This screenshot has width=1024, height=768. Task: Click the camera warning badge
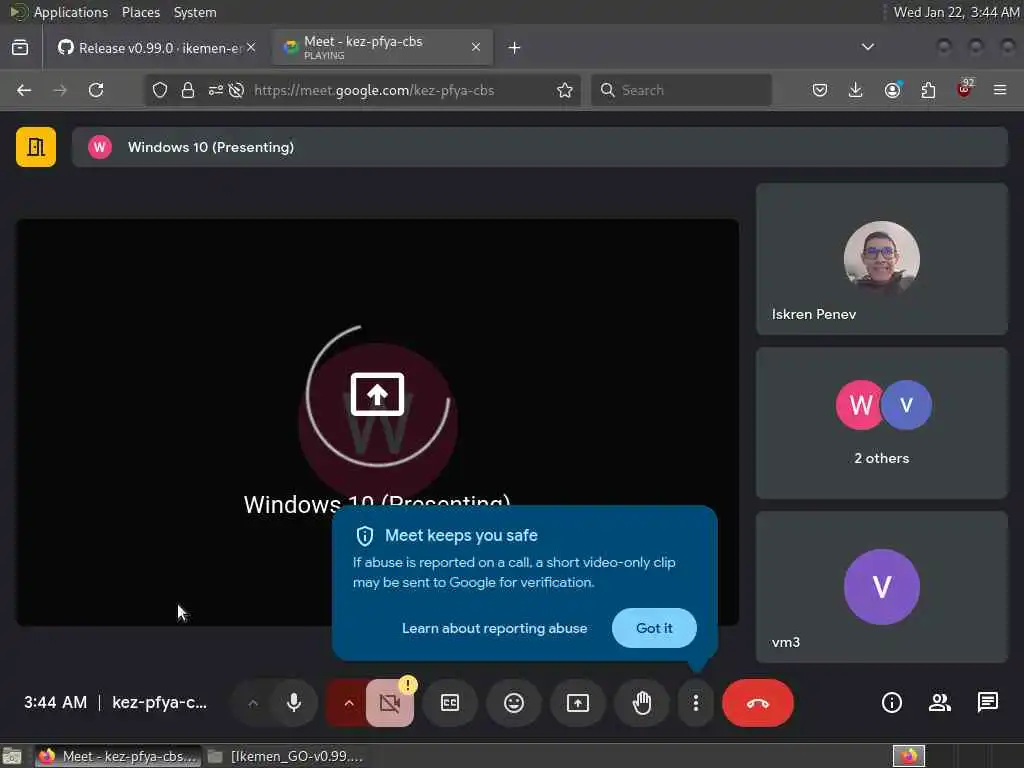(408, 684)
